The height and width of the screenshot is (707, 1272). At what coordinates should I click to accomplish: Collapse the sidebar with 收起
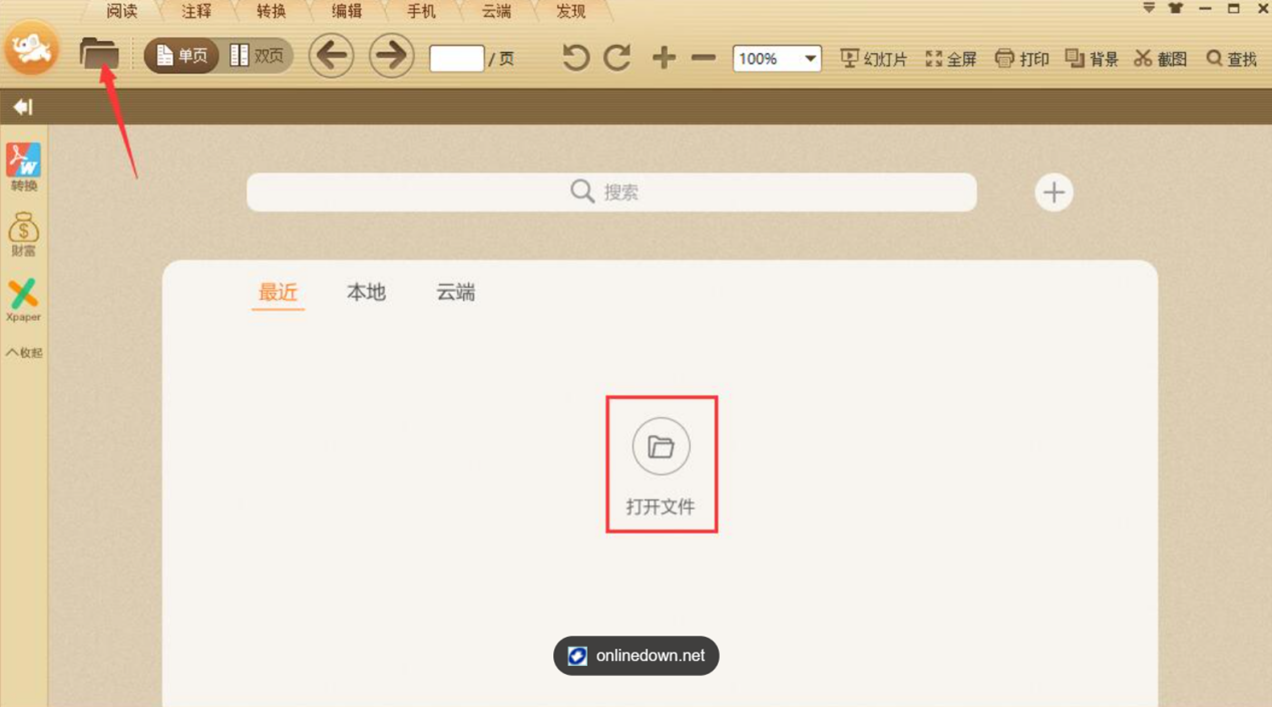[23, 352]
